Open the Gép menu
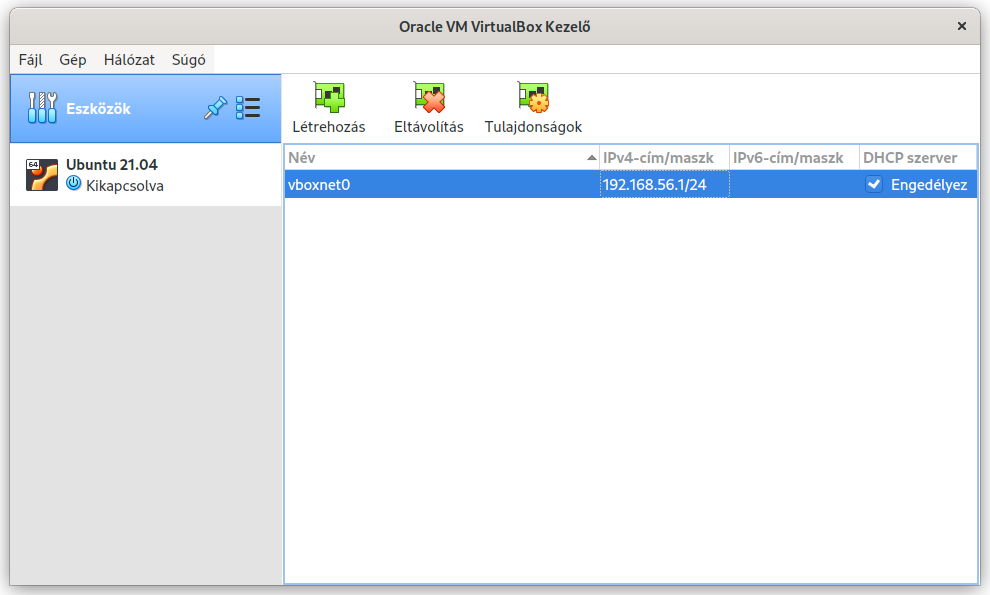The height and width of the screenshot is (595, 990). 73,60
